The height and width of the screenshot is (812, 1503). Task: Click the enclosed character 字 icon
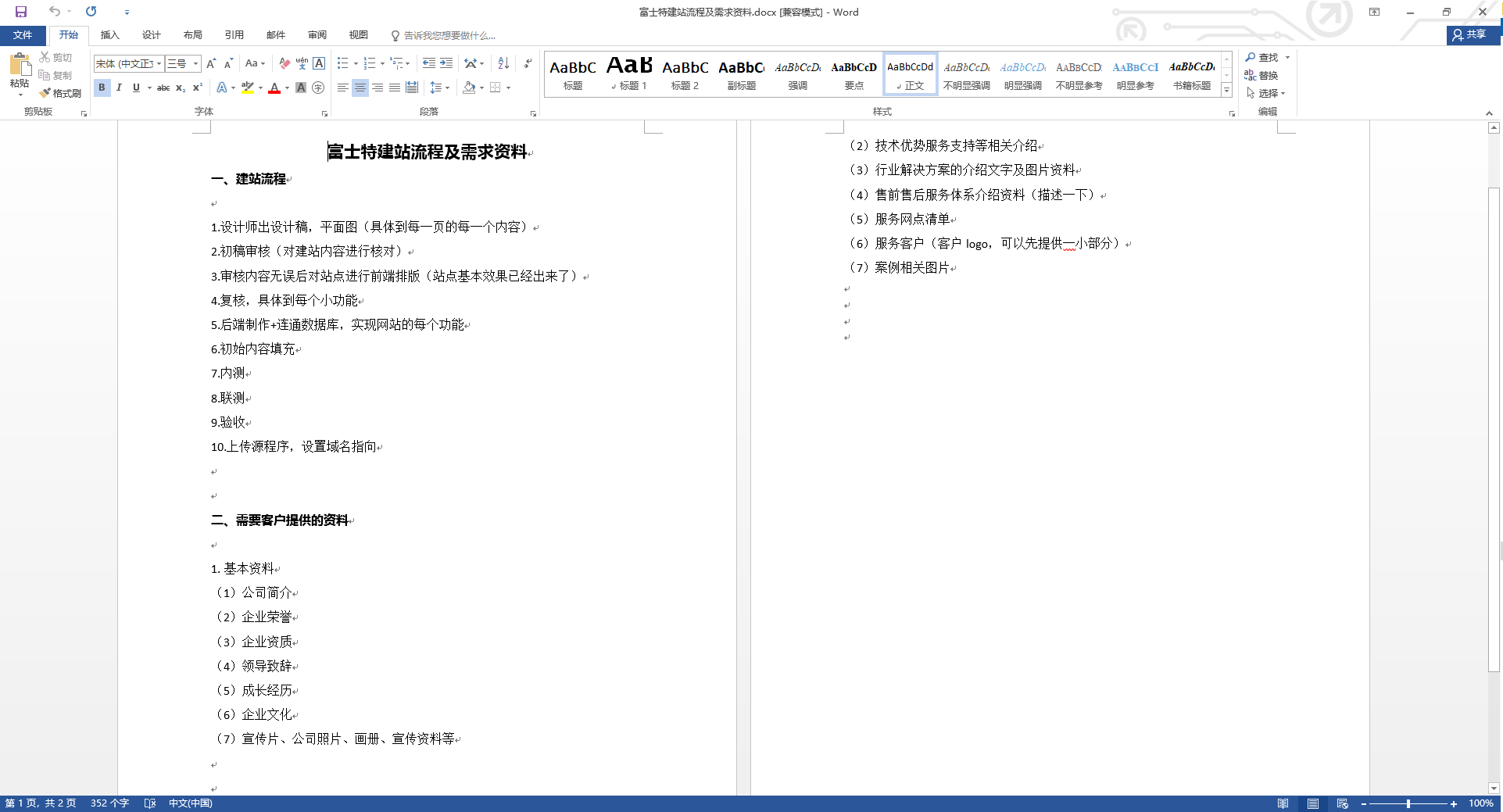point(318,88)
